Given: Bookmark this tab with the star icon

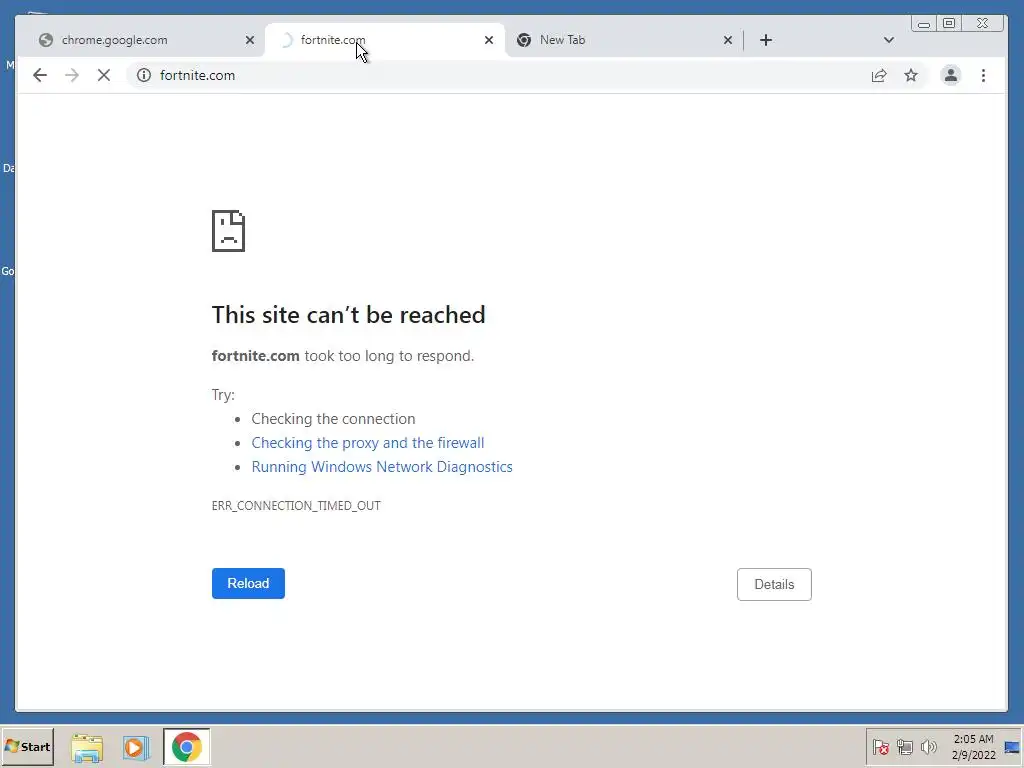Looking at the screenshot, I should coord(911,75).
